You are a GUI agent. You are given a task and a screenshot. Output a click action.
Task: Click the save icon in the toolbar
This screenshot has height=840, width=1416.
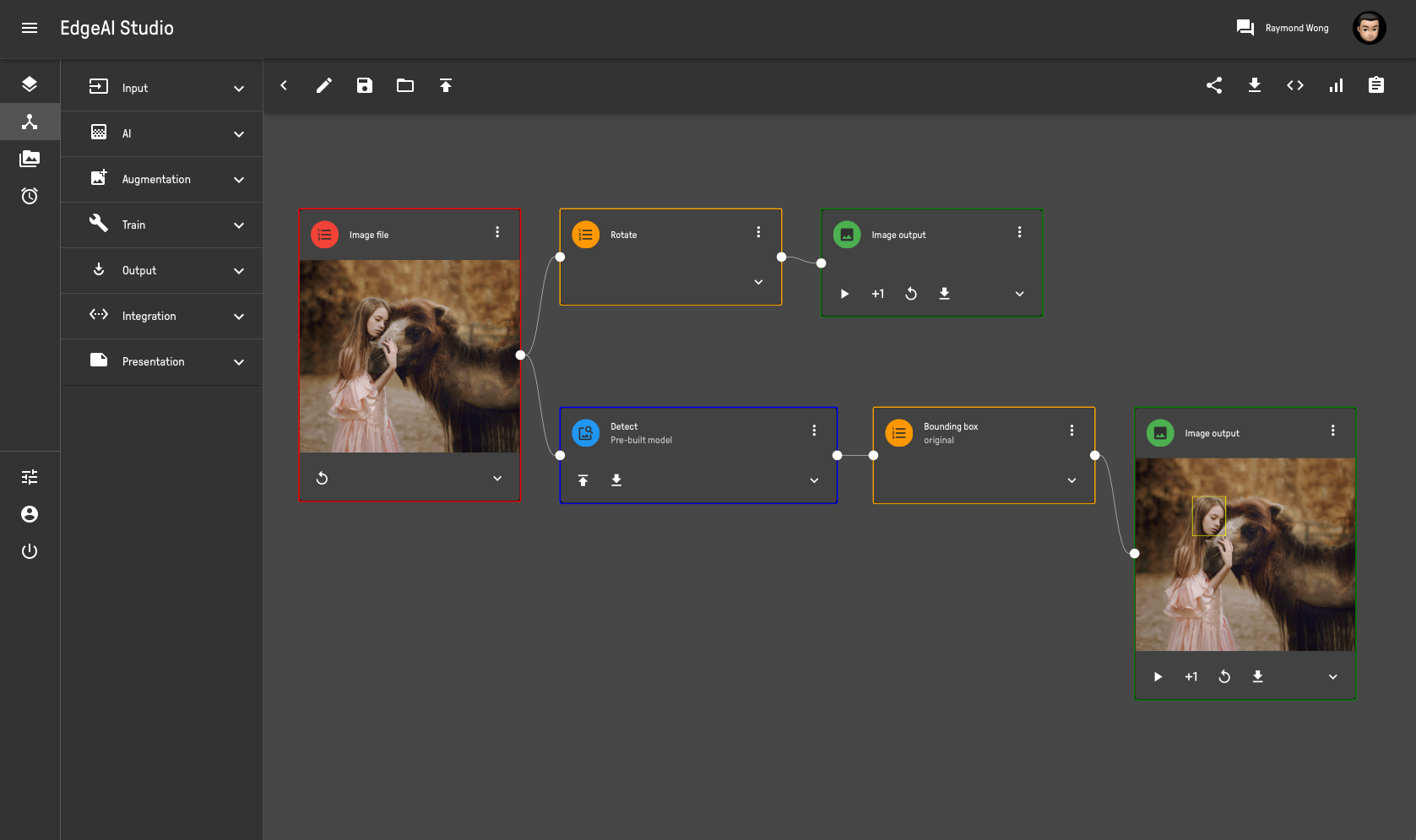pos(365,85)
